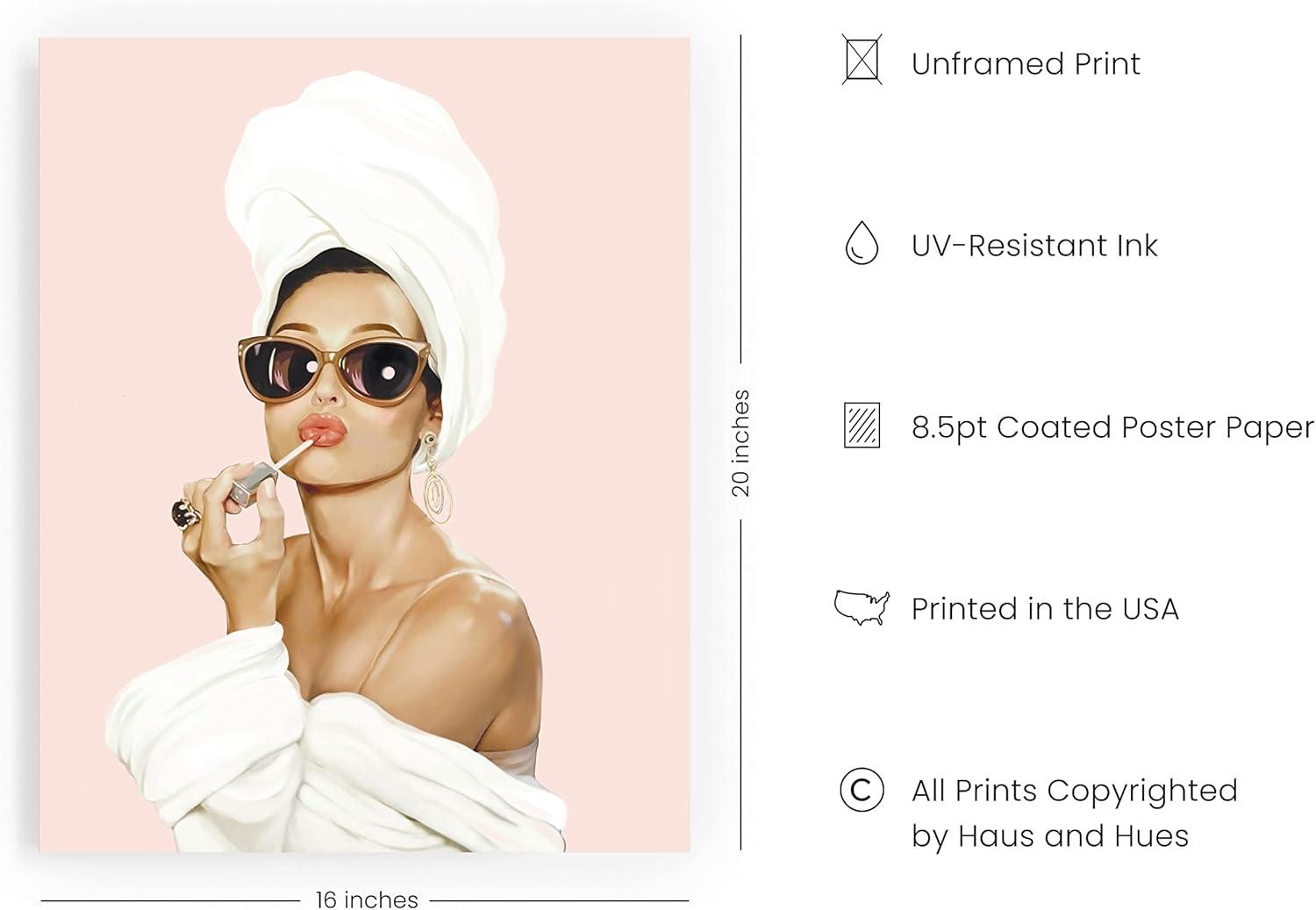Click "Printed in the USA" text
Screen dimensions: 1316x910
click(x=1045, y=608)
